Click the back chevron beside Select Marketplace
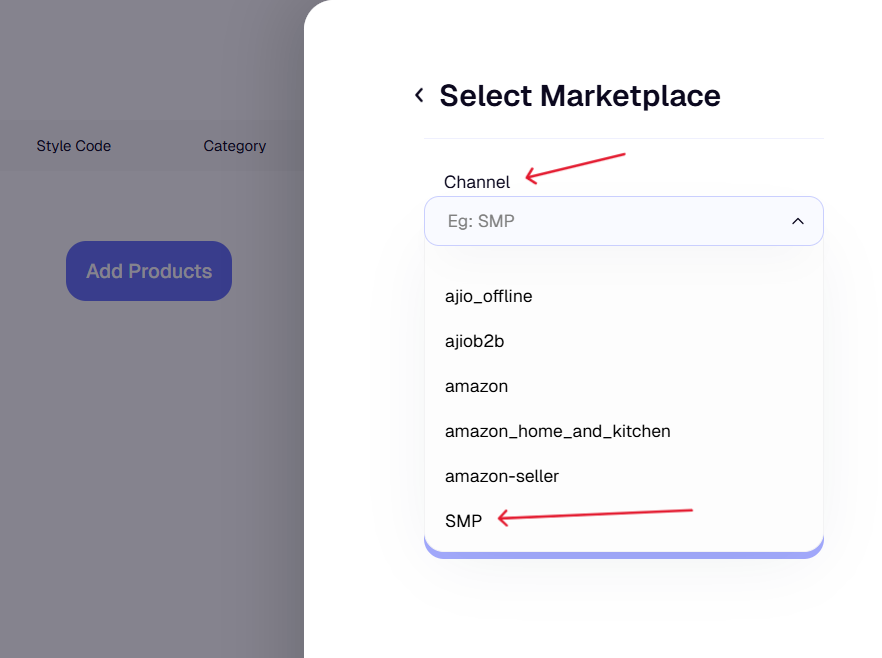The height and width of the screenshot is (658, 882). [419, 95]
